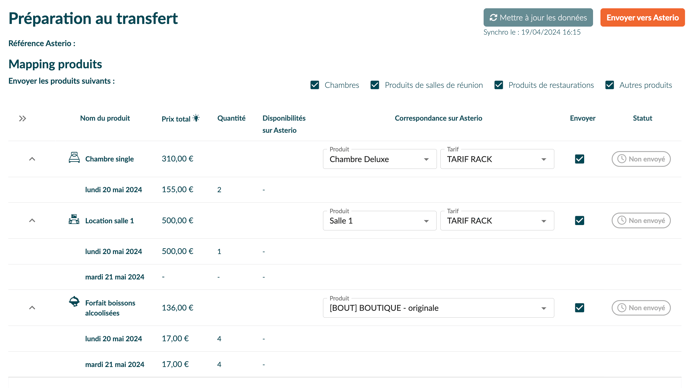Toggle Produits de restaurations checkbox
The image size is (688, 388).
point(498,85)
